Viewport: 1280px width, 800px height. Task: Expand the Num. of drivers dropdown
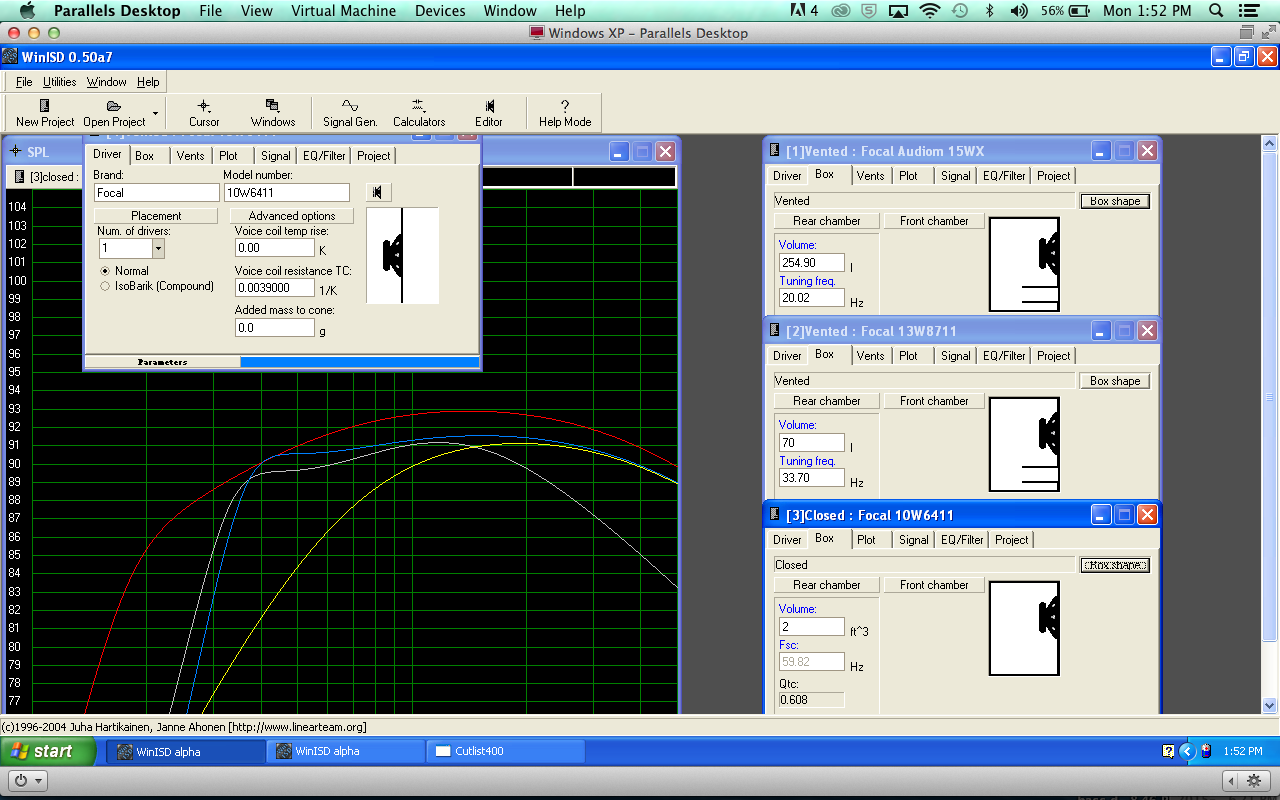coord(158,248)
